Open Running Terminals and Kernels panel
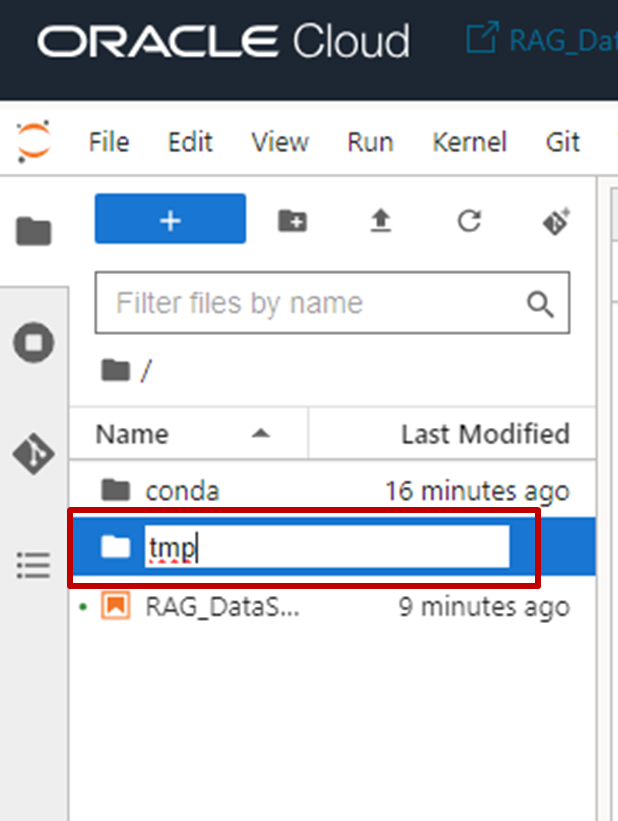 (x=34, y=342)
